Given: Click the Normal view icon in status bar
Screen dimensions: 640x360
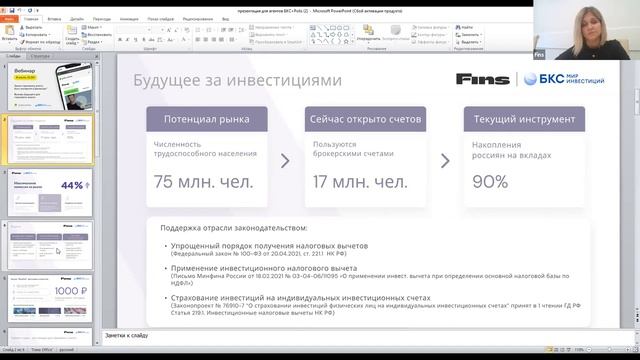Looking at the screenshot, I should tap(549, 349).
